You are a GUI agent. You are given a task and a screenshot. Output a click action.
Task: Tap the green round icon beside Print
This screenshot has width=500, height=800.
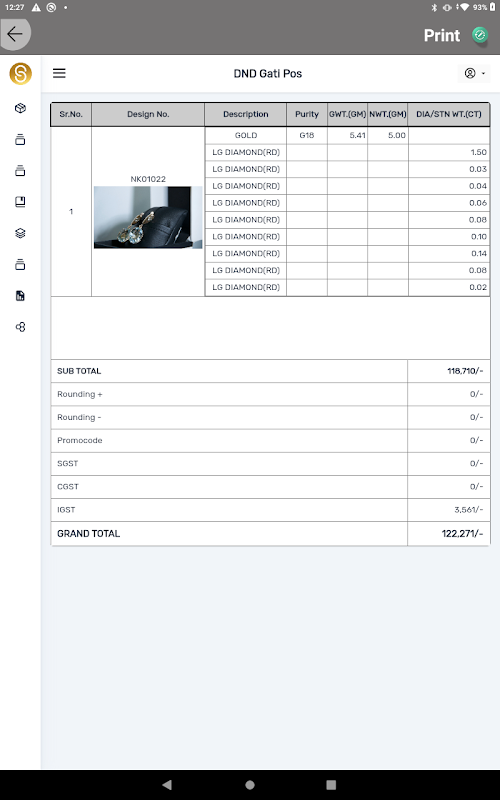click(x=479, y=35)
